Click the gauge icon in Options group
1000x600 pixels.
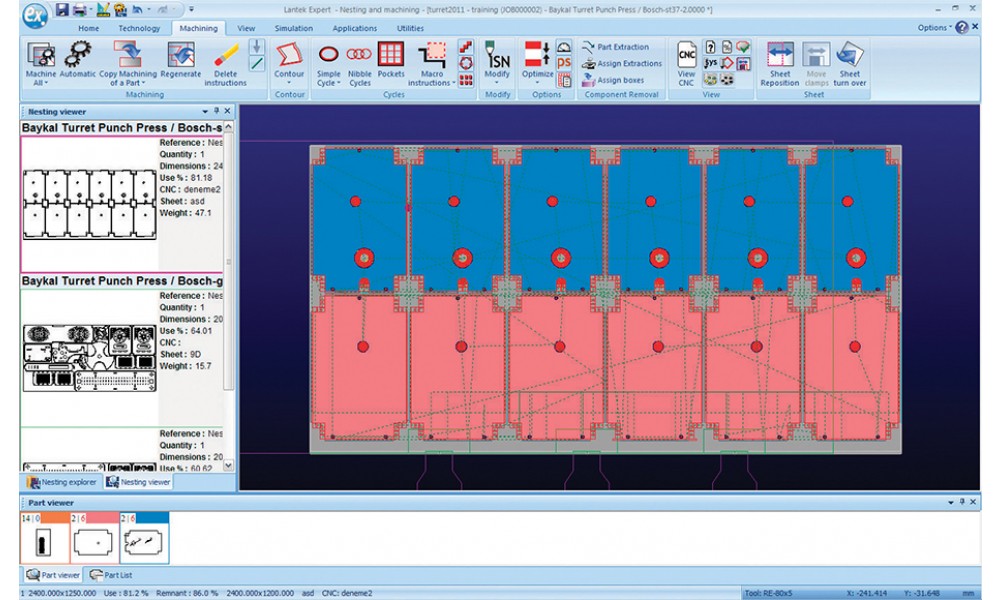564,47
